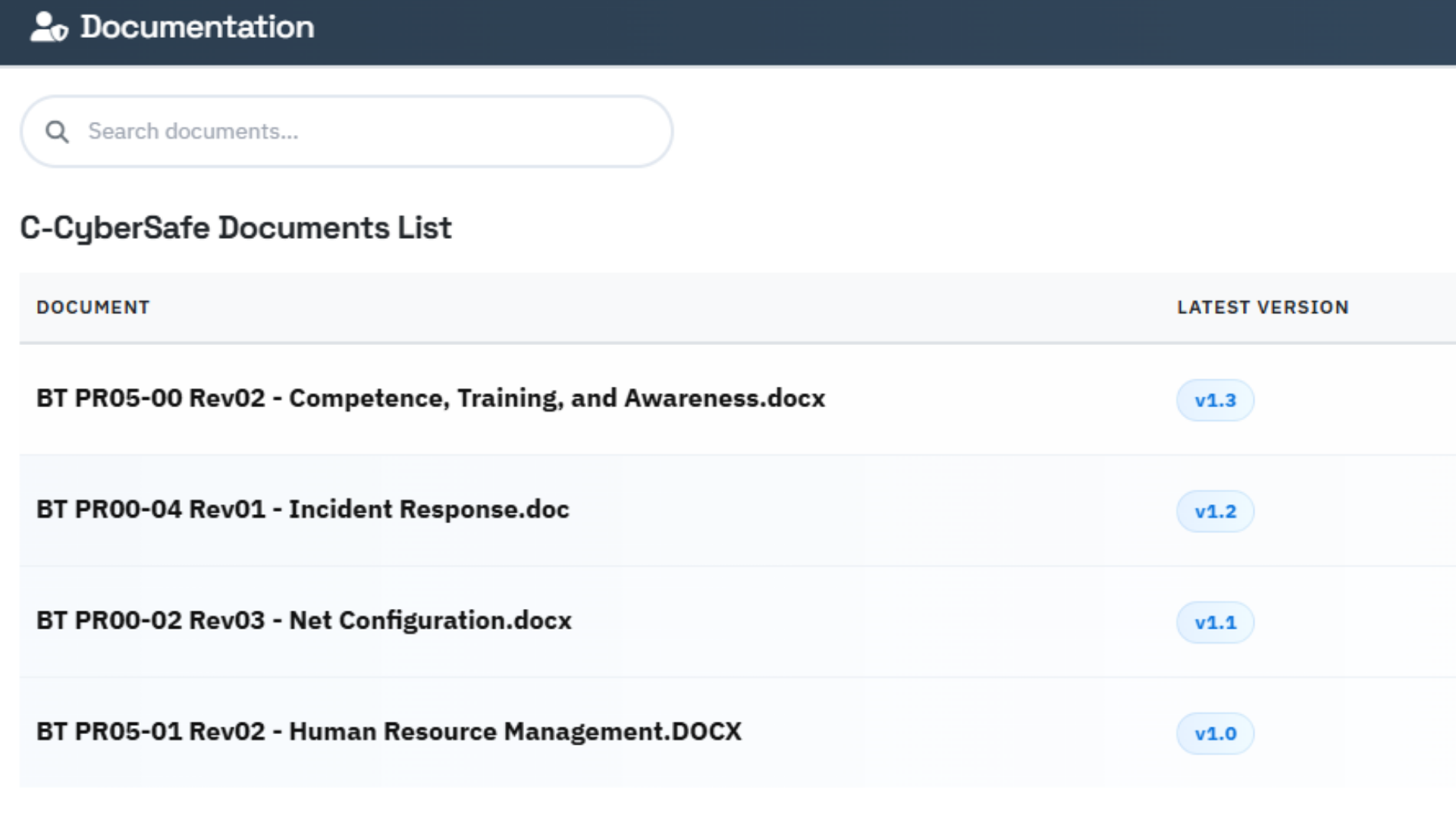Screen dimensions: 1456x819
Task: Sort by the DOCUMENT column header
Action: point(93,307)
